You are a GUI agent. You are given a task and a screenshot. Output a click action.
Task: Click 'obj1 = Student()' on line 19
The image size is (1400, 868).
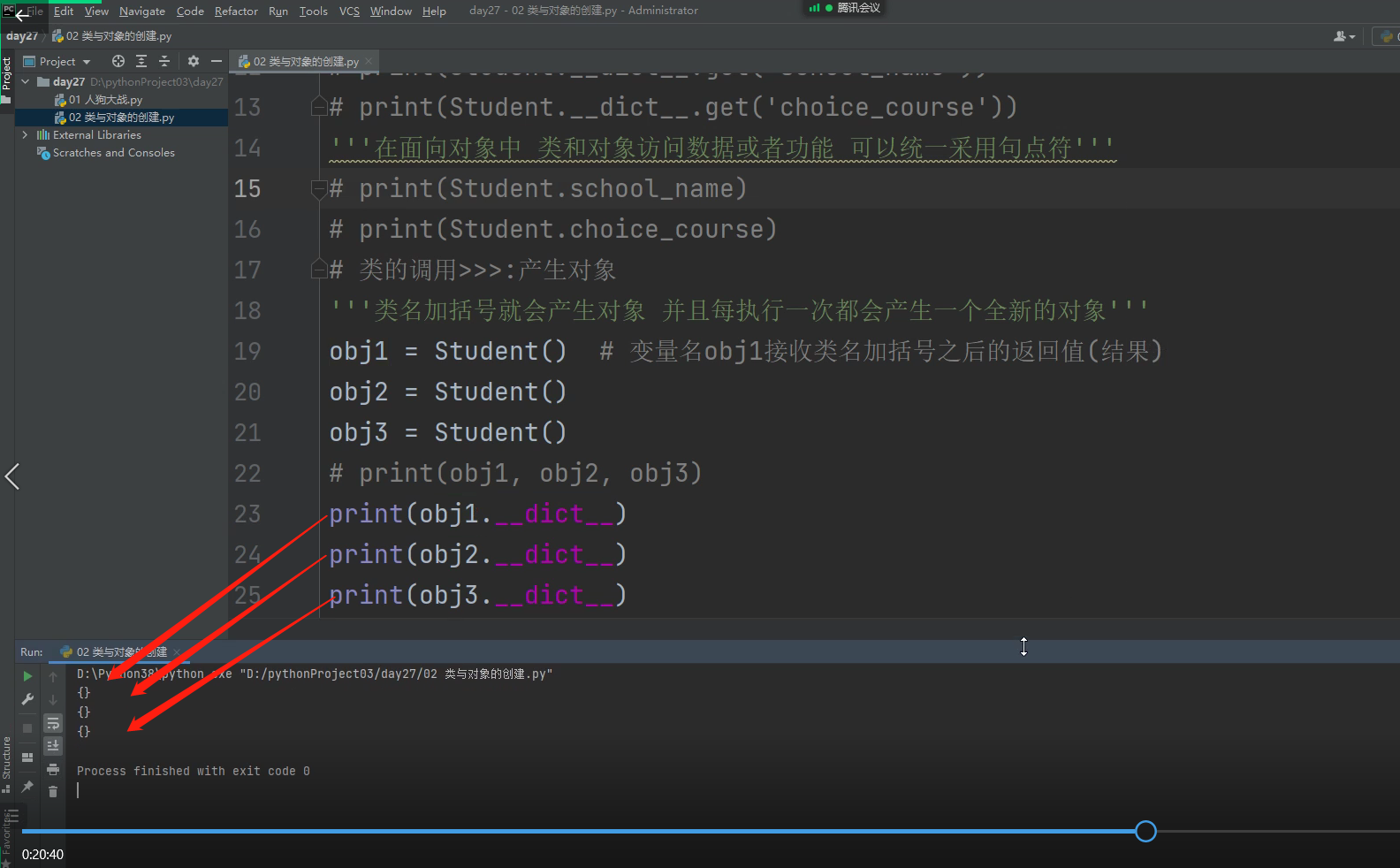pyautogui.click(x=448, y=351)
